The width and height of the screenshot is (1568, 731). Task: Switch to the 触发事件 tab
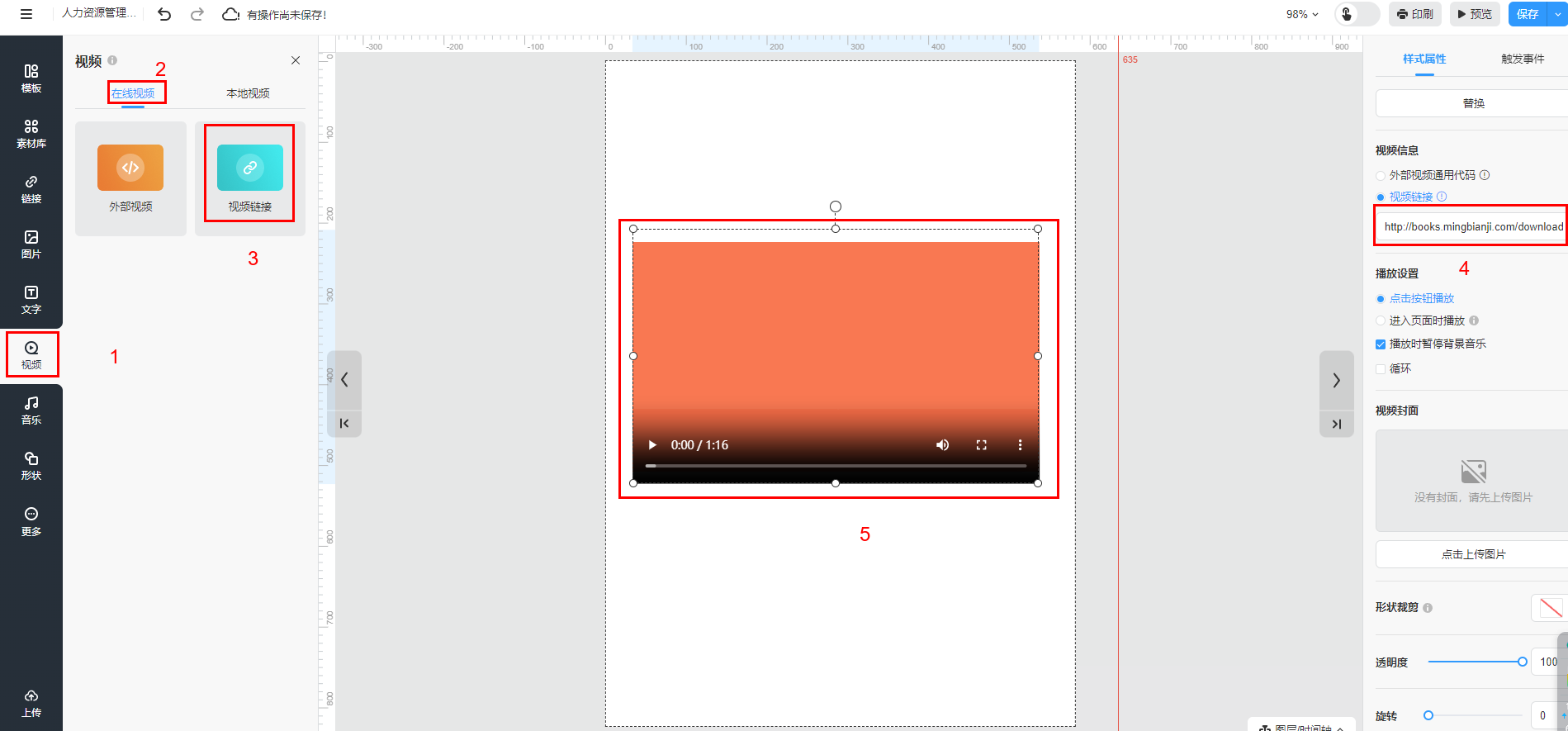(x=1522, y=59)
